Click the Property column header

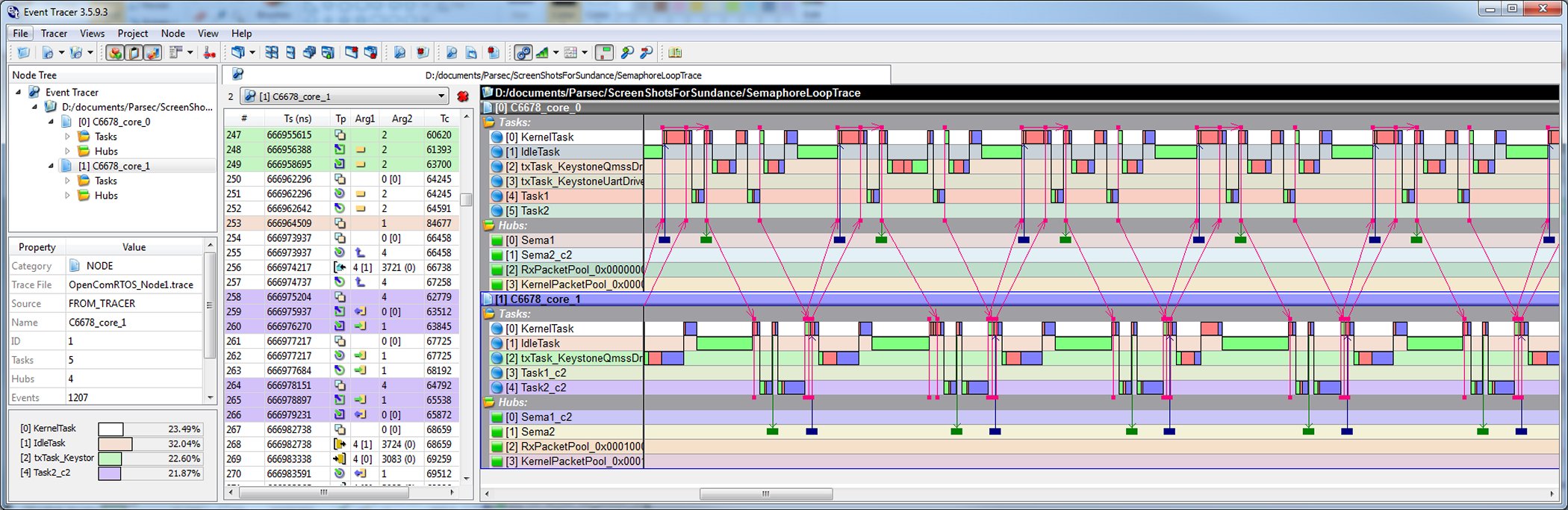(x=37, y=247)
